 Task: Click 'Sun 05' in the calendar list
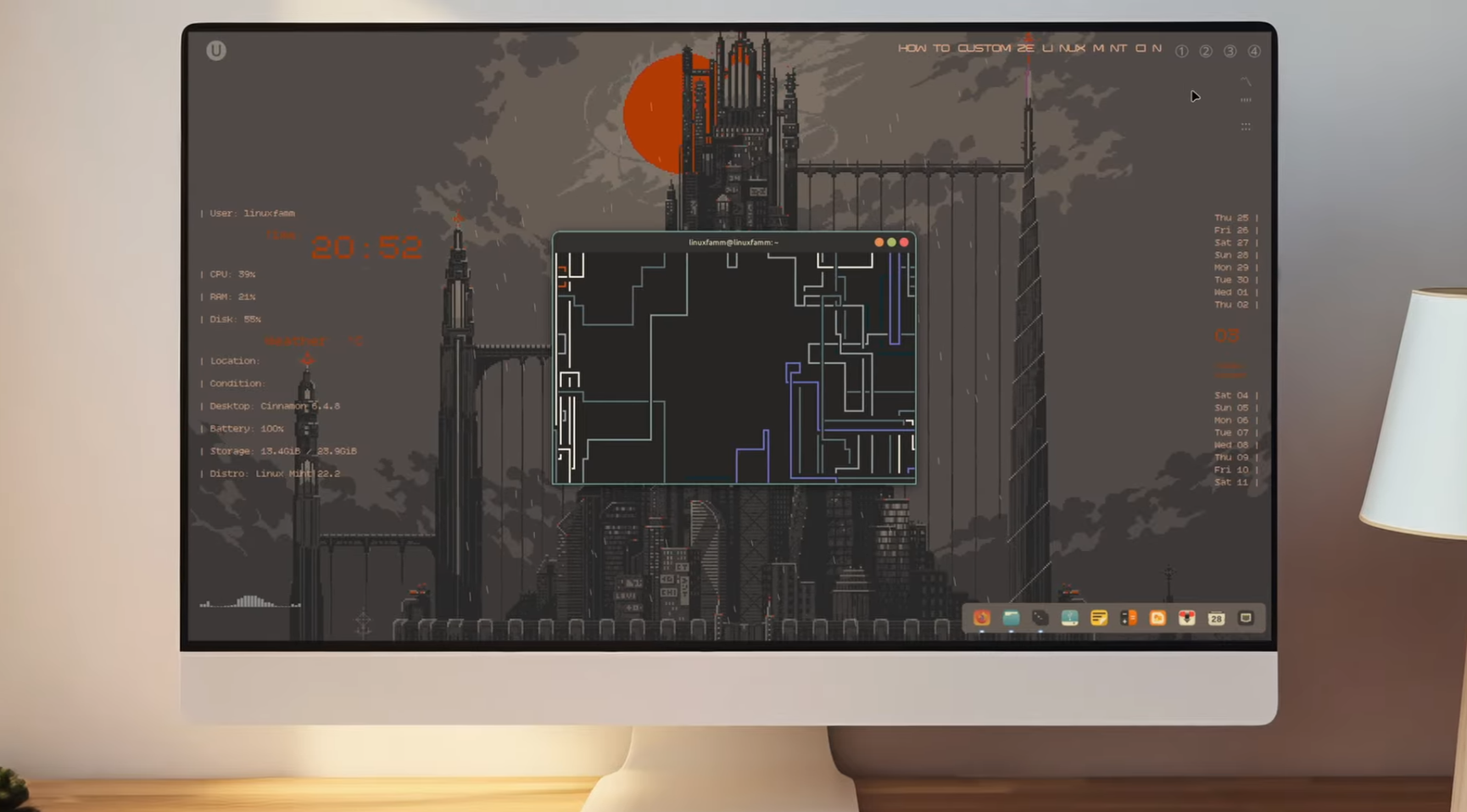[x=1231, y=408]
